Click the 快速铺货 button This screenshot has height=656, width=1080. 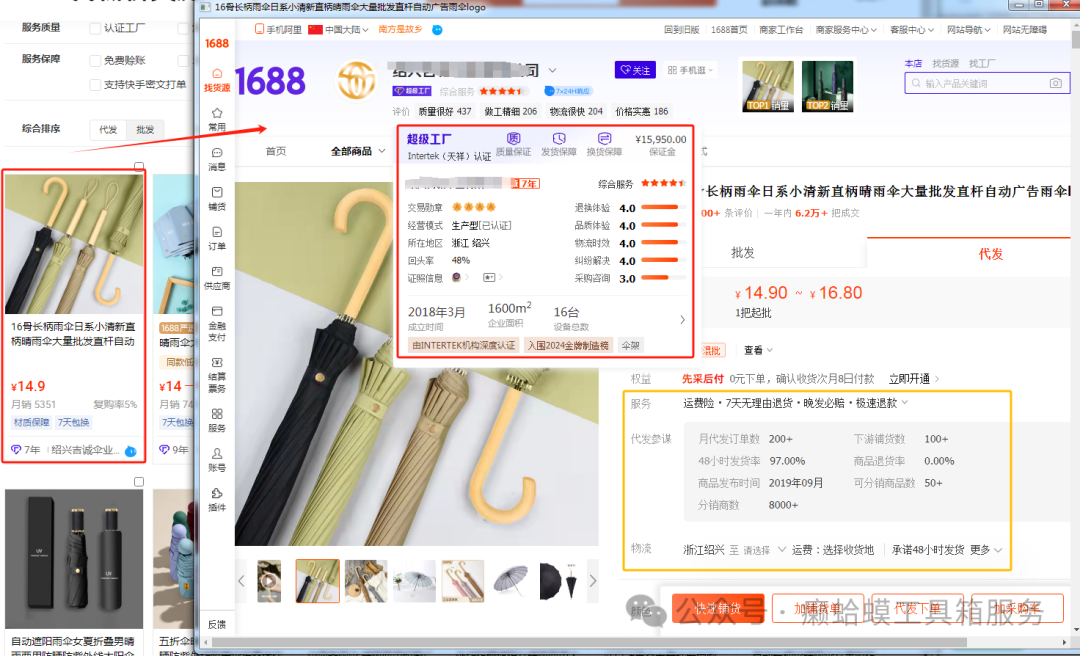(x=718, y=608)
